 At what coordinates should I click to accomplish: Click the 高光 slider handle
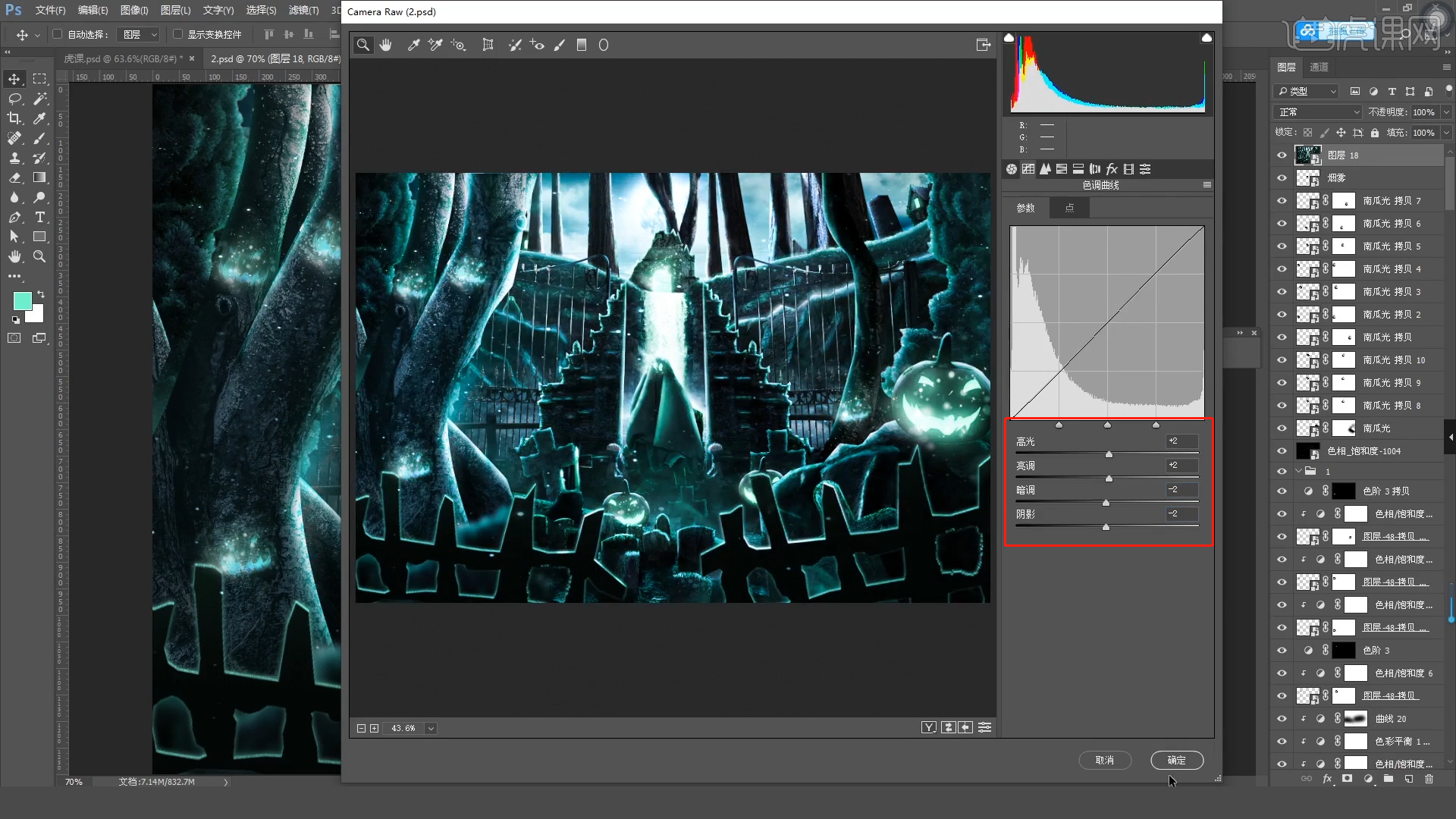click(1109, 454)
